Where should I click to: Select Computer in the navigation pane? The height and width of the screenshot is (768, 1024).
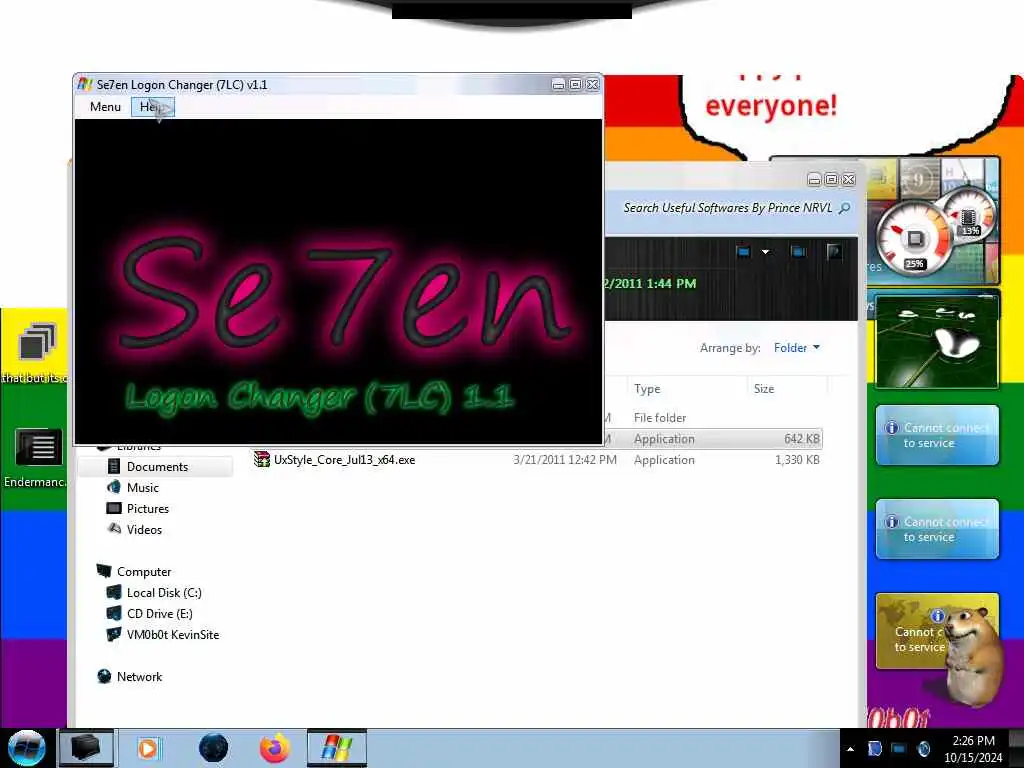144,571
